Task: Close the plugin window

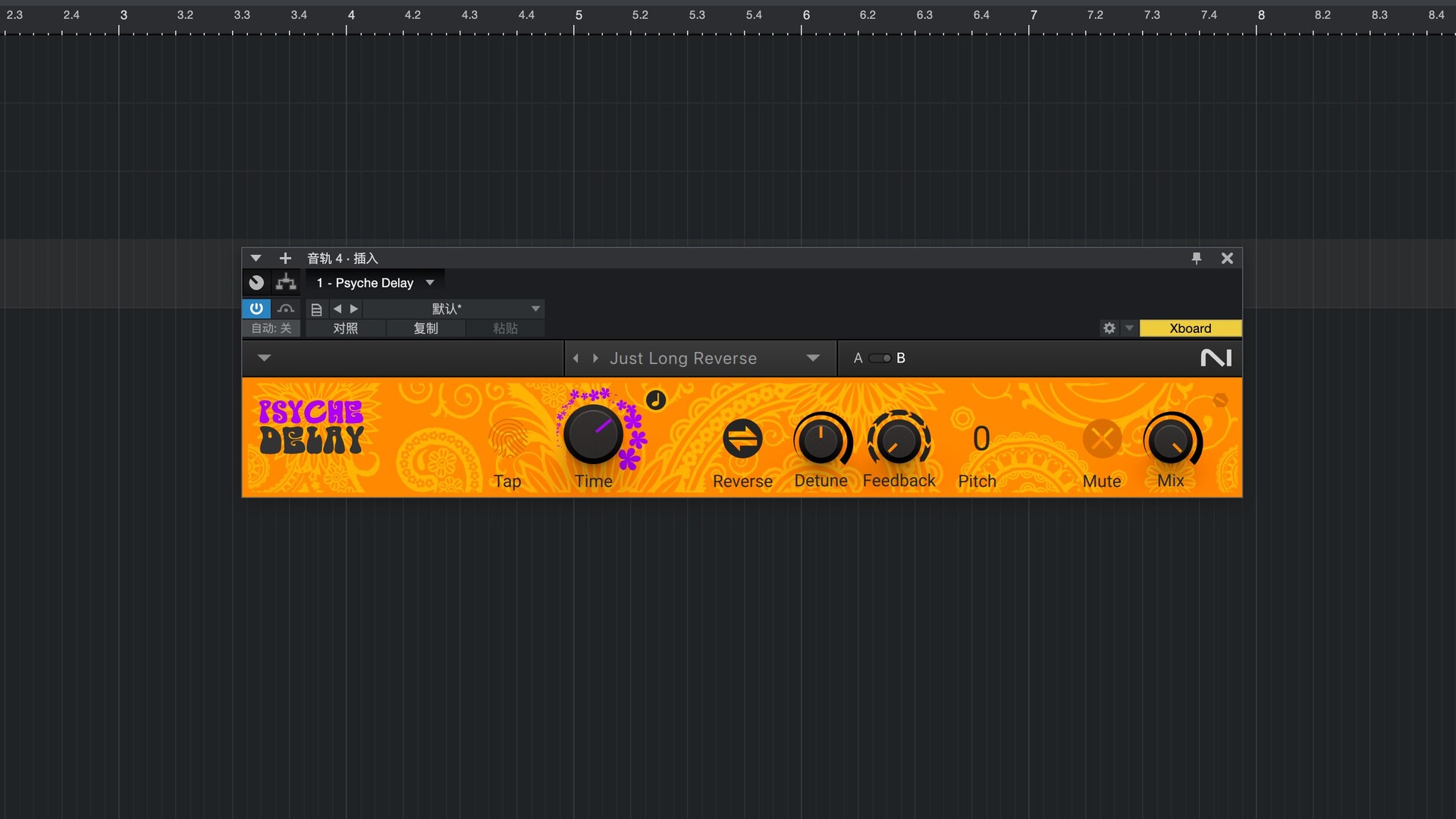Action: click(x=1227, y=259)
